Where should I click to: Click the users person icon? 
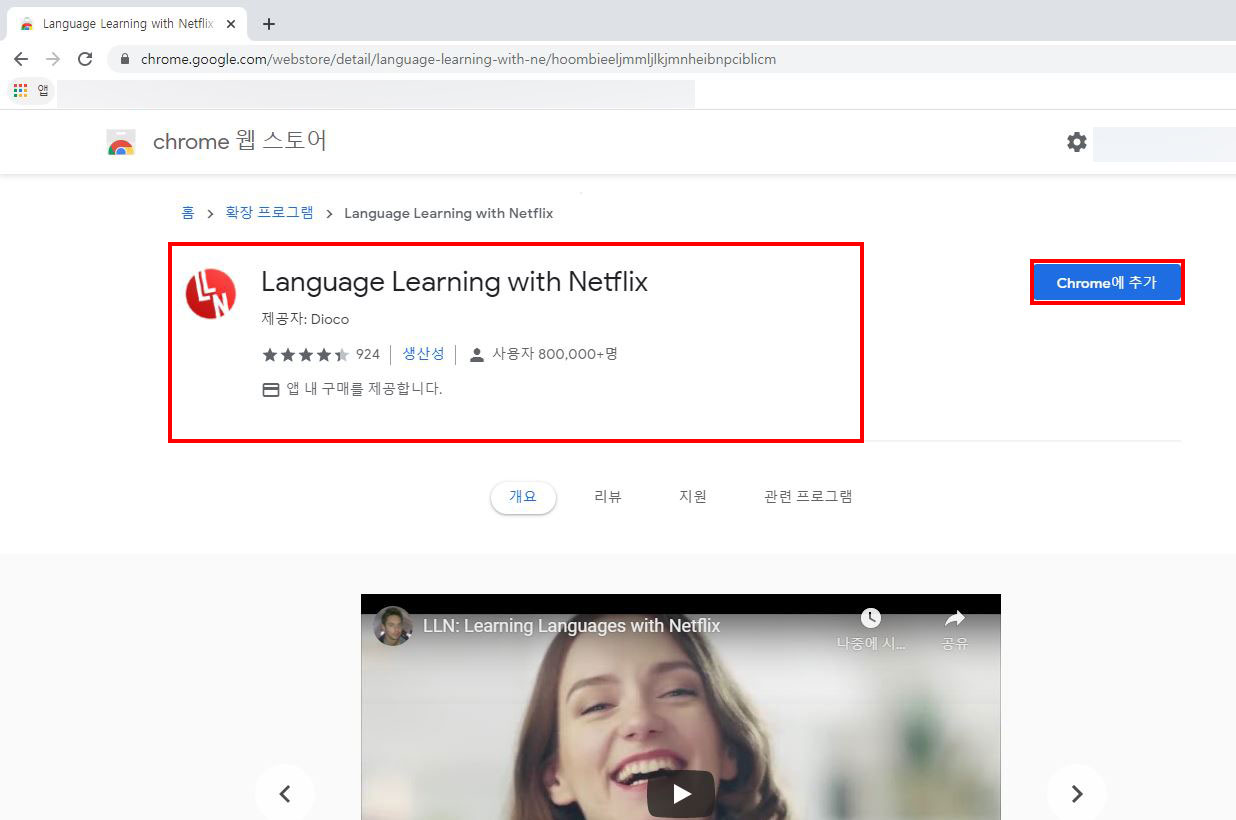(477, 354)
